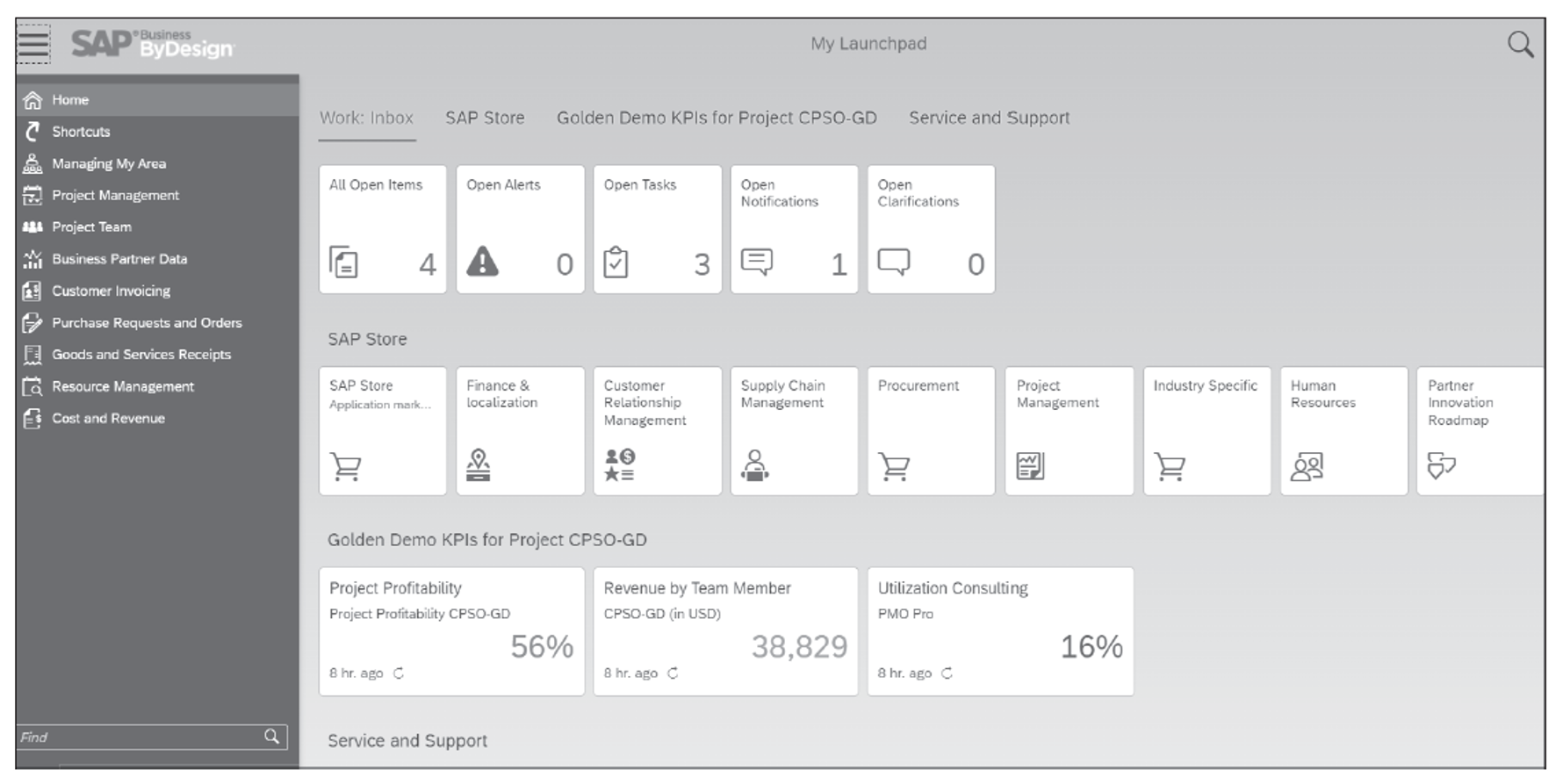1563x784 pixels.
Task: Click the chart icon on Project Management tile
Action: click(1031, 465)
